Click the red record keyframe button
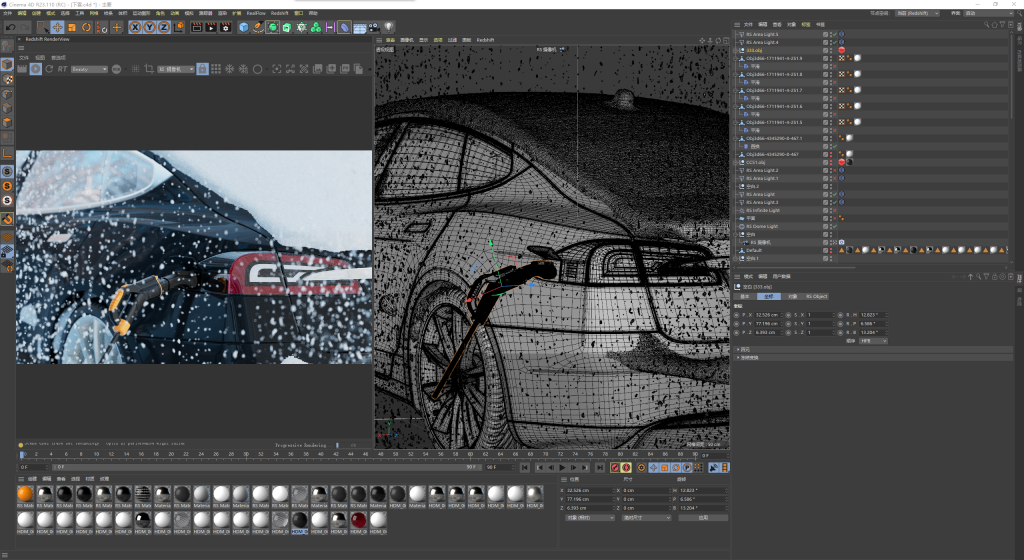Image resolution: width=1024 pixels, height=560 pixels. click(x=615, y=467)
